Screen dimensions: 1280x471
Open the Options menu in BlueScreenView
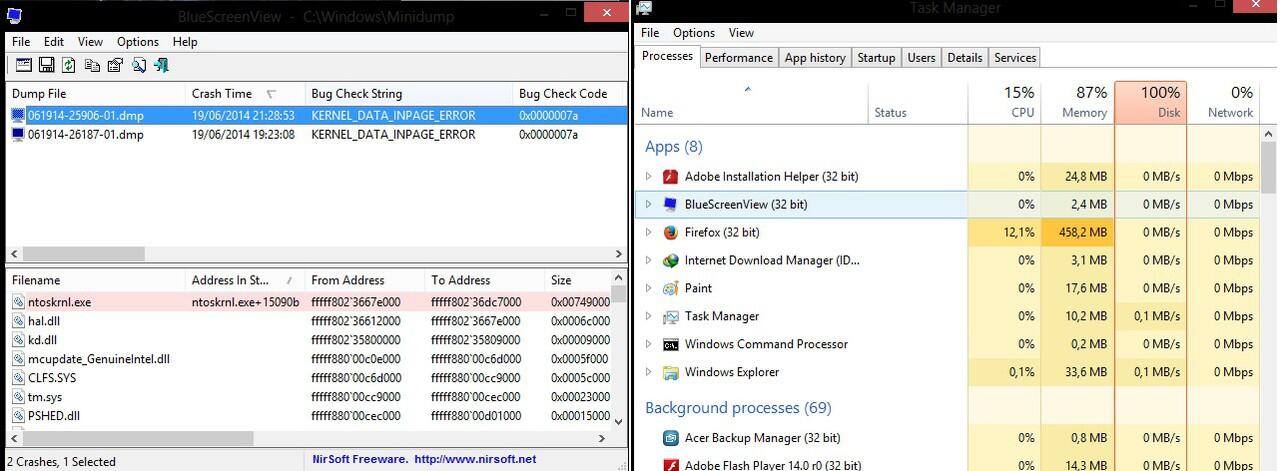click(138, 42)
